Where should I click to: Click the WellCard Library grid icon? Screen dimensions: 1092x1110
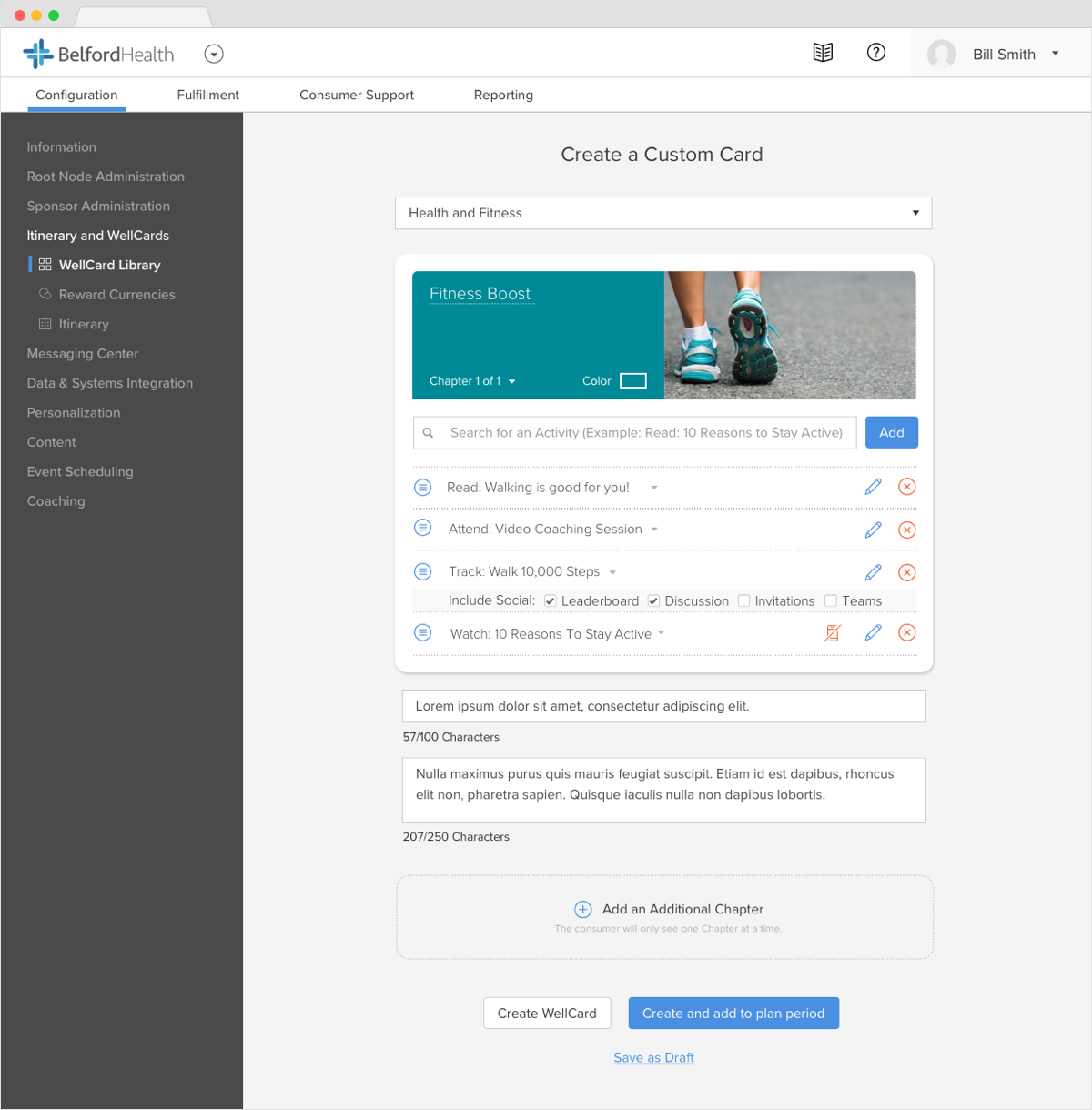click(45, 265)
